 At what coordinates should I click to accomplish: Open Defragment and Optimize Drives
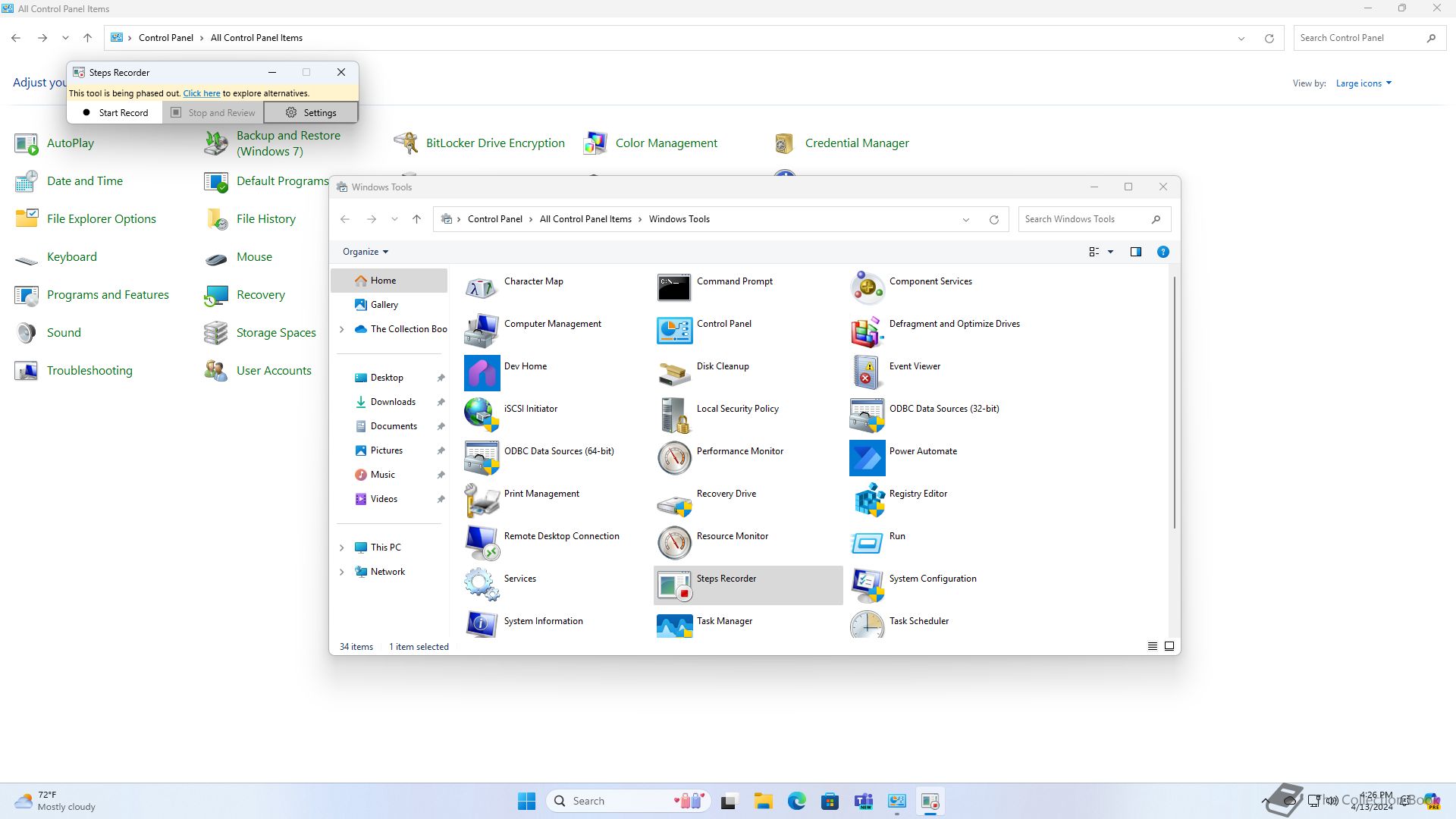867,331
